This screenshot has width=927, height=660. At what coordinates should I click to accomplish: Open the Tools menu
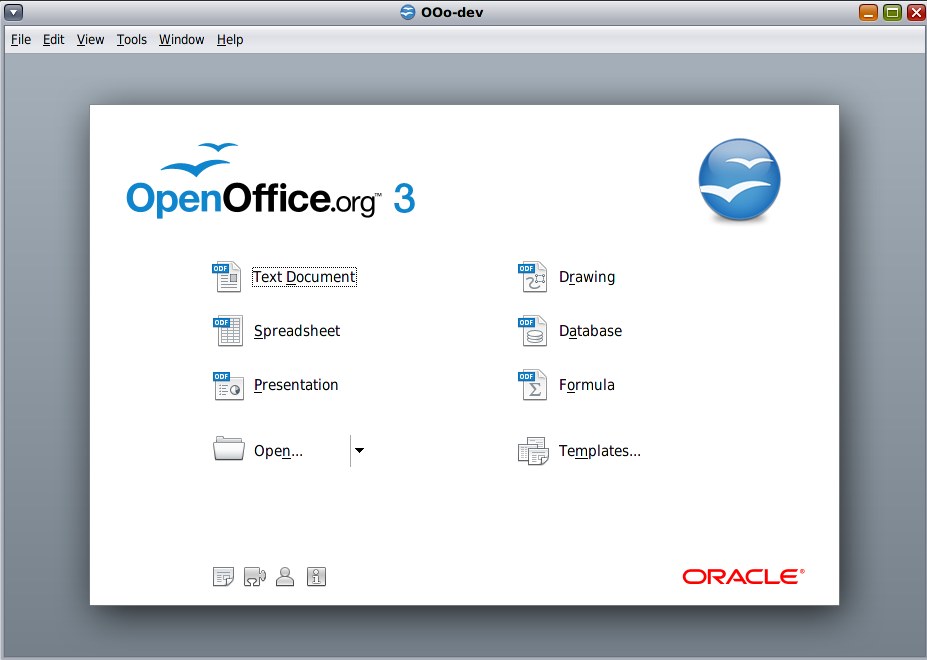click(x=131, y=40)
